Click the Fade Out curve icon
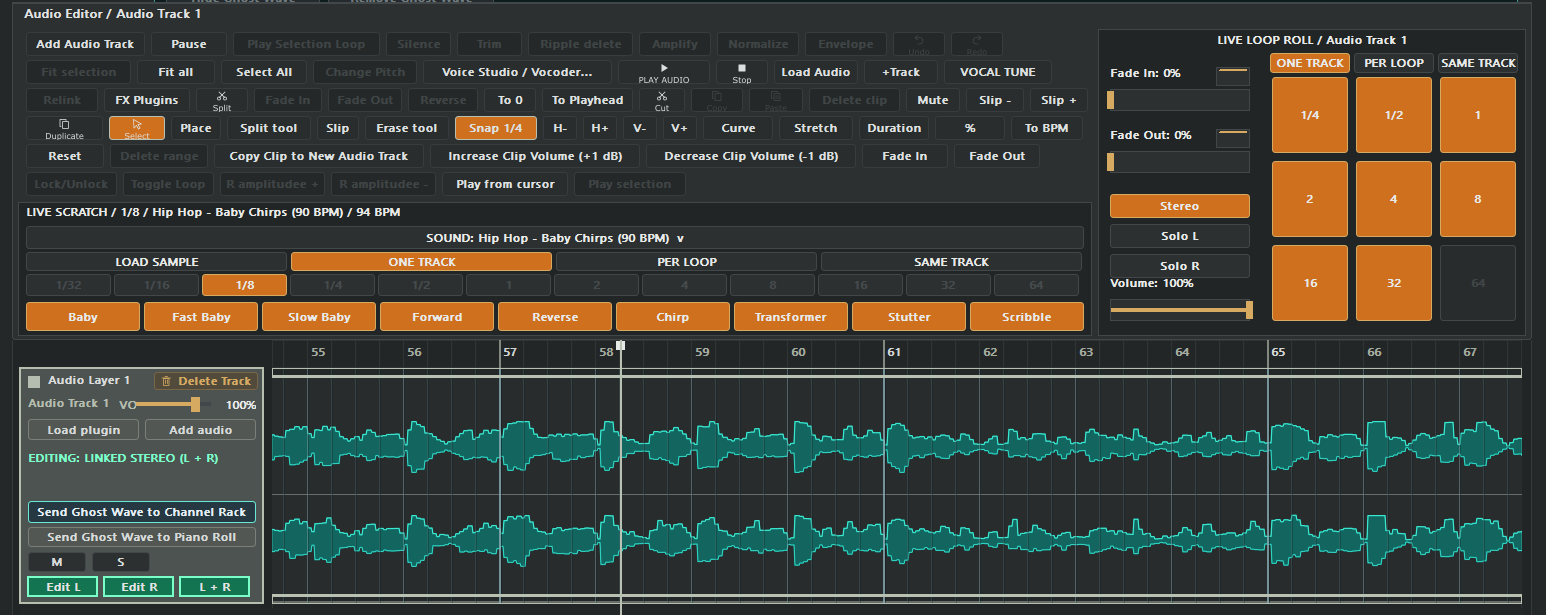Image resolution: width=1546 pixels, height=615 pixels. [1232, 138]
